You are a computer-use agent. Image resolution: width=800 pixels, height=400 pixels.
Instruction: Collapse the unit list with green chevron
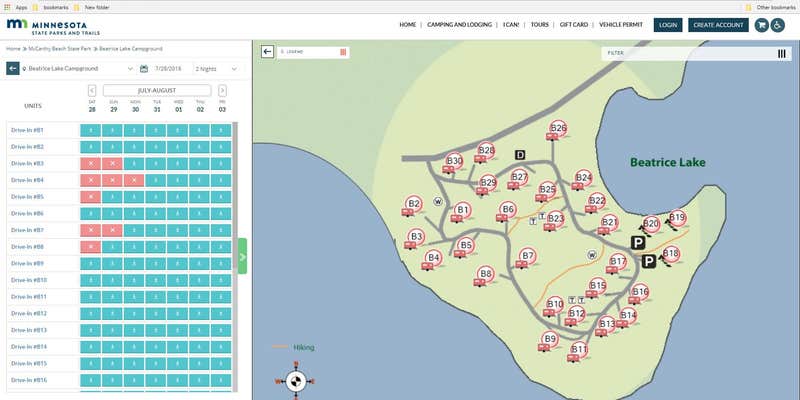tap(242, 256)
